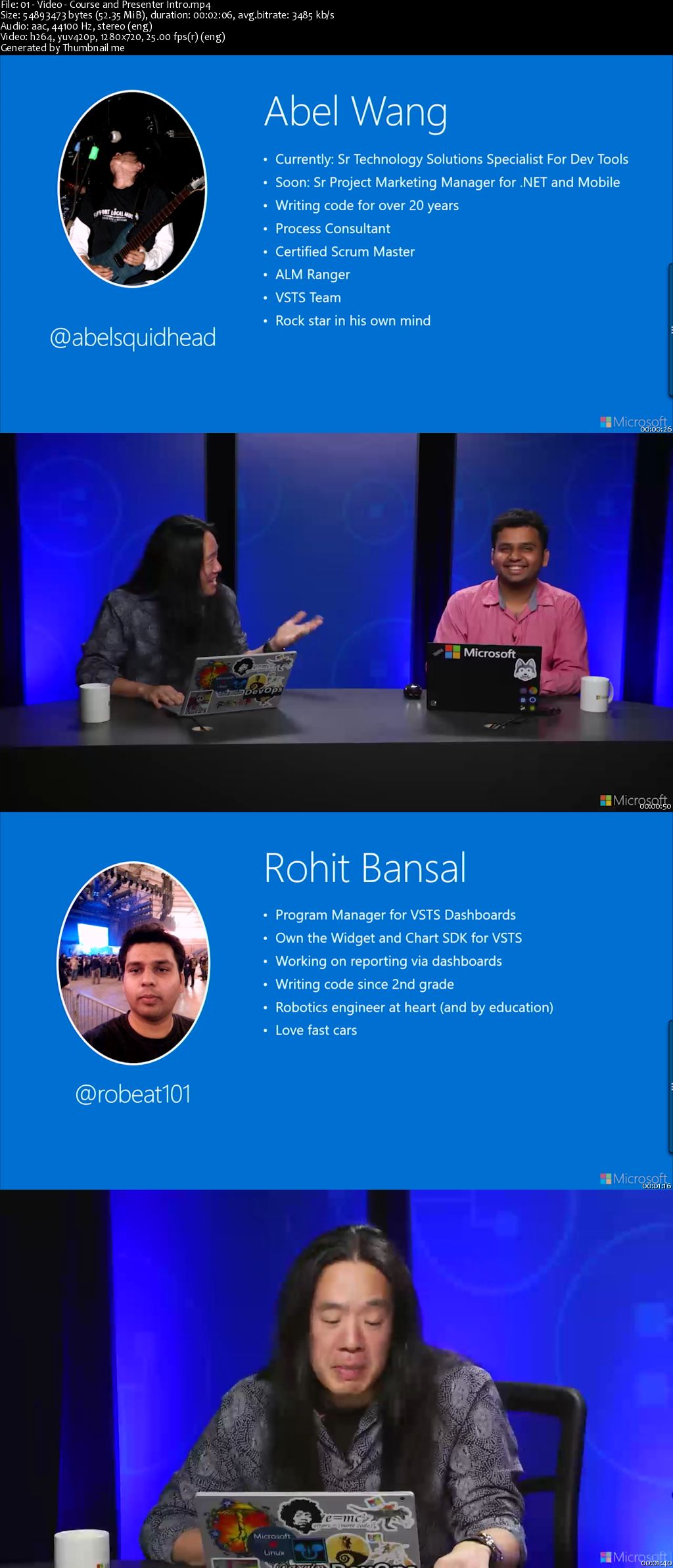This screenshot has height=1568, width=673.
Task: Click 'Own the Widget and Chart SDK for VSTS'
Action: click(398, 937)
